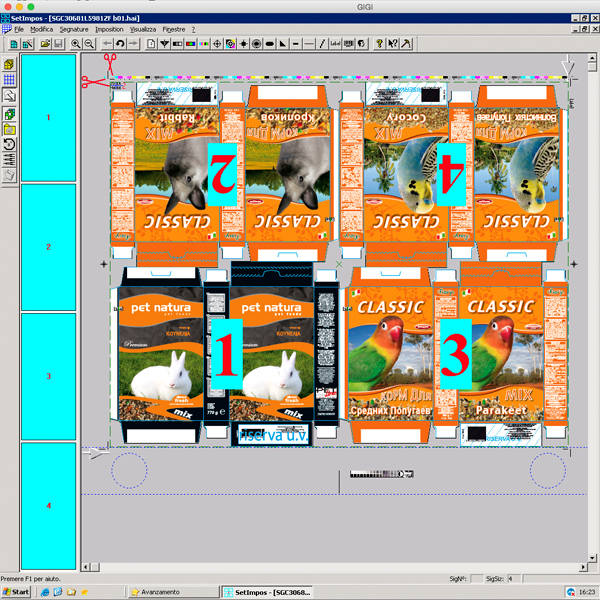Open the Finestre menu
The image size is (600, 600).
174,29
